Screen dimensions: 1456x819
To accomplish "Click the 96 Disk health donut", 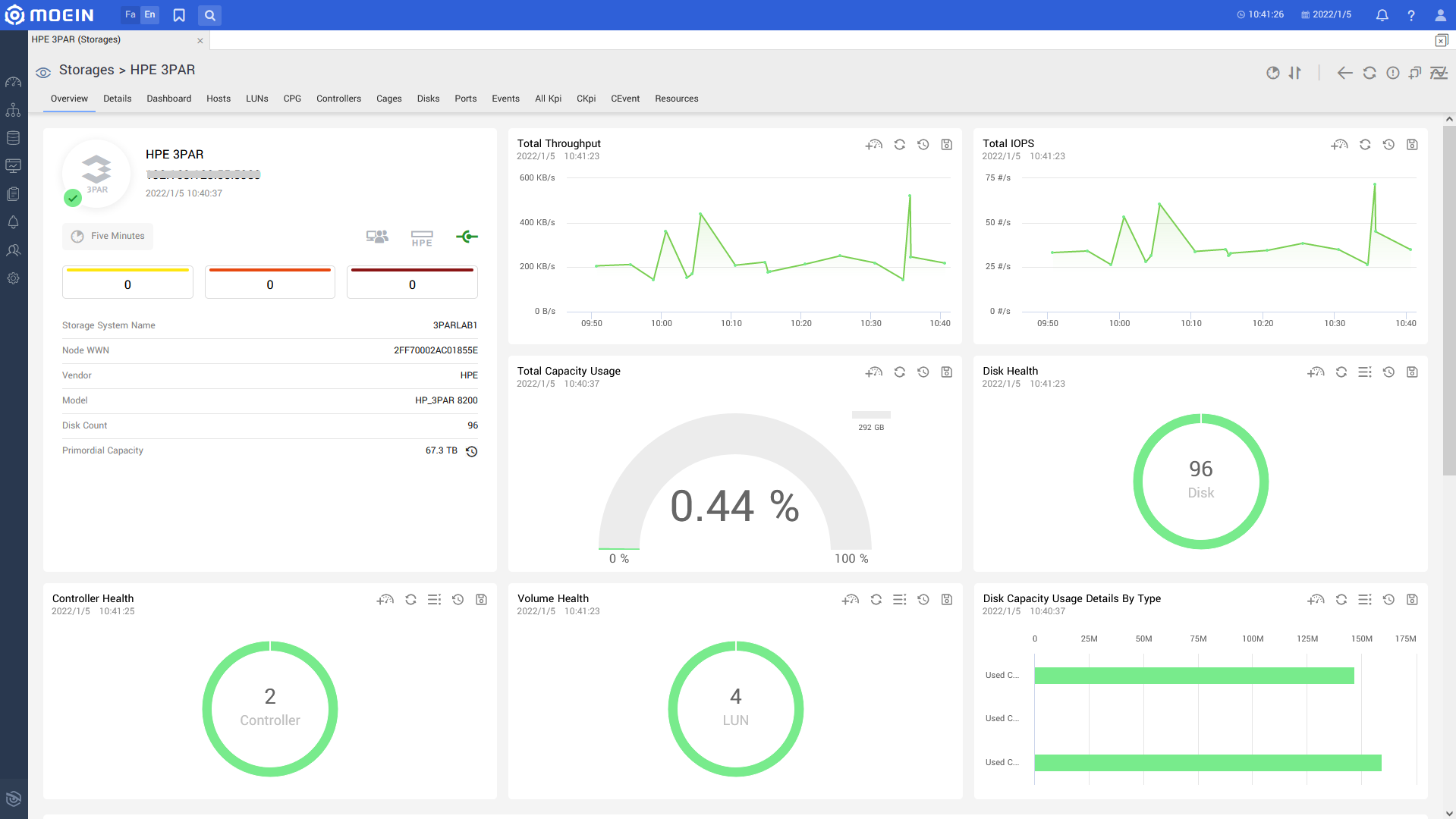I will (1200, 481).
